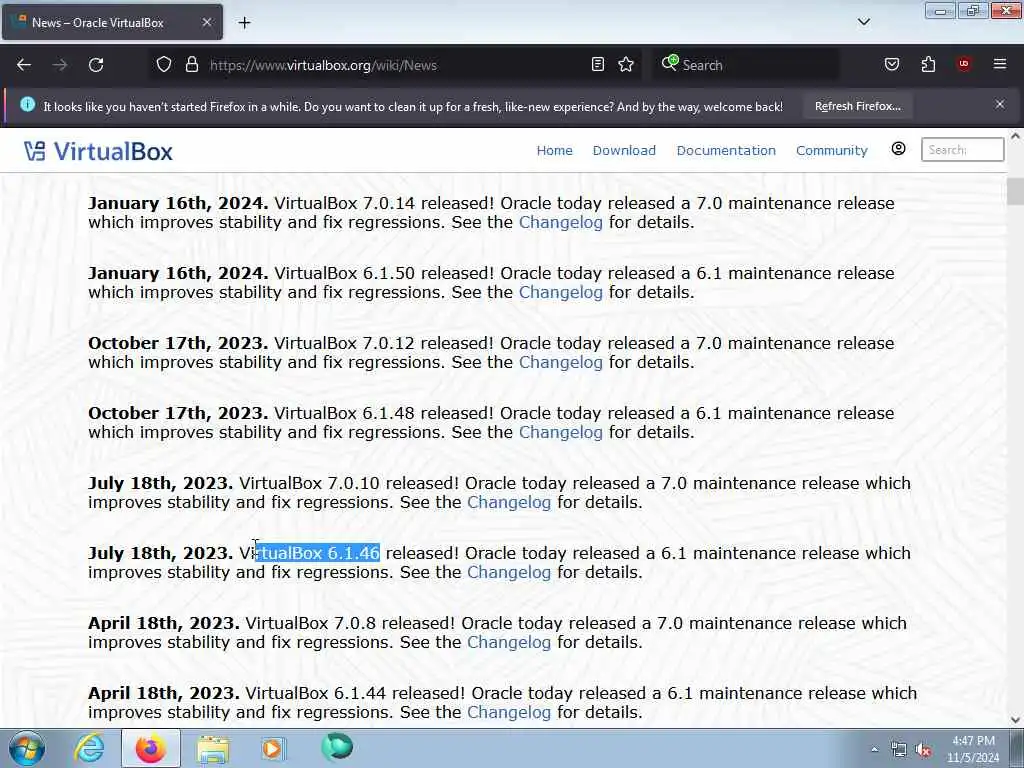Open the media player taskbar icon
Screen dimensions: 1024x768
(x=273, y=748)
